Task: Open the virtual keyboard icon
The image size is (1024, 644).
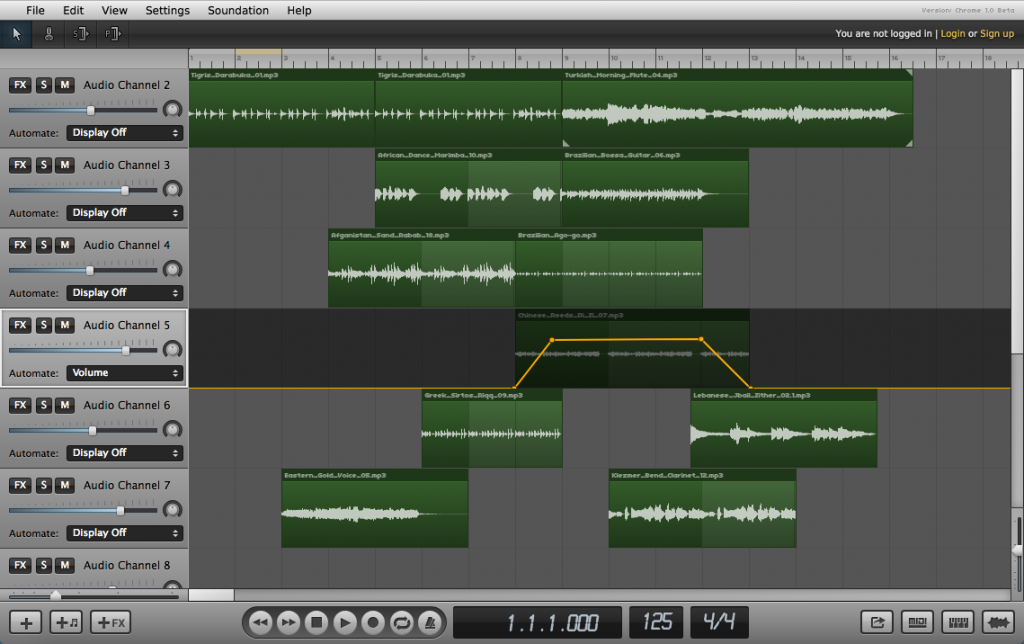Action: click(957, 622)
